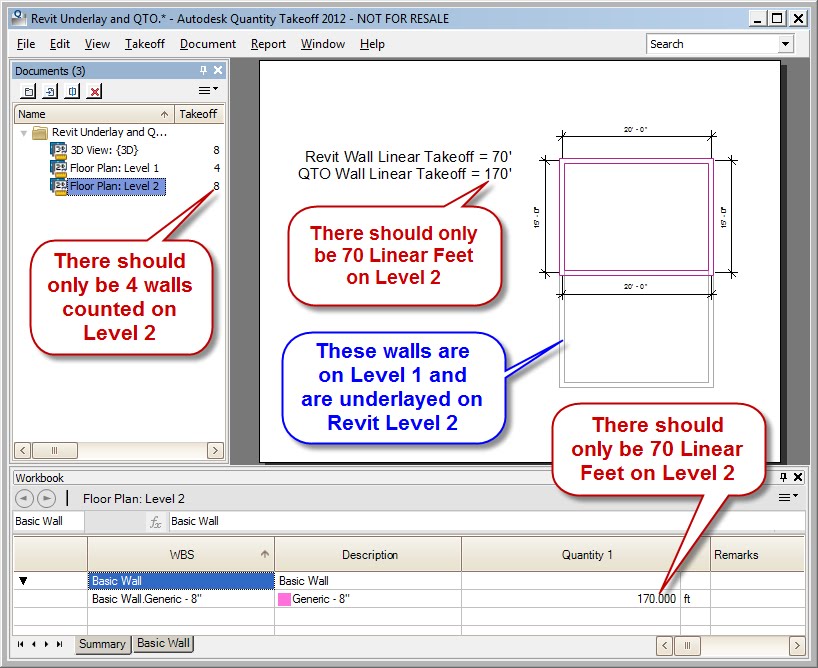This screenshot has width=818, height=668.
Task: Click the Basic Wall formula input field
Action: point(300,520)
